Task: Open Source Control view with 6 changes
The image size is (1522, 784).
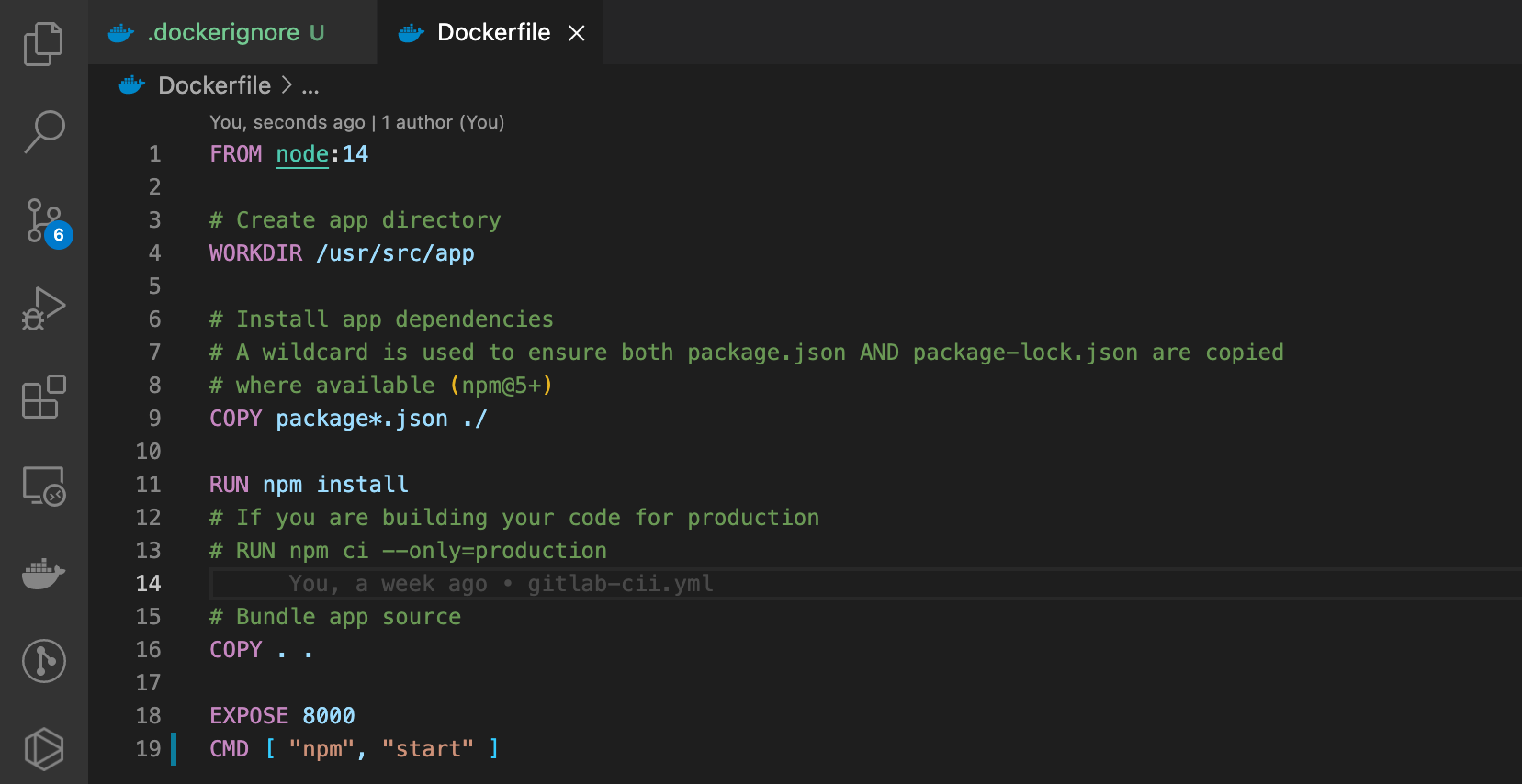Action: pos(46,222)
